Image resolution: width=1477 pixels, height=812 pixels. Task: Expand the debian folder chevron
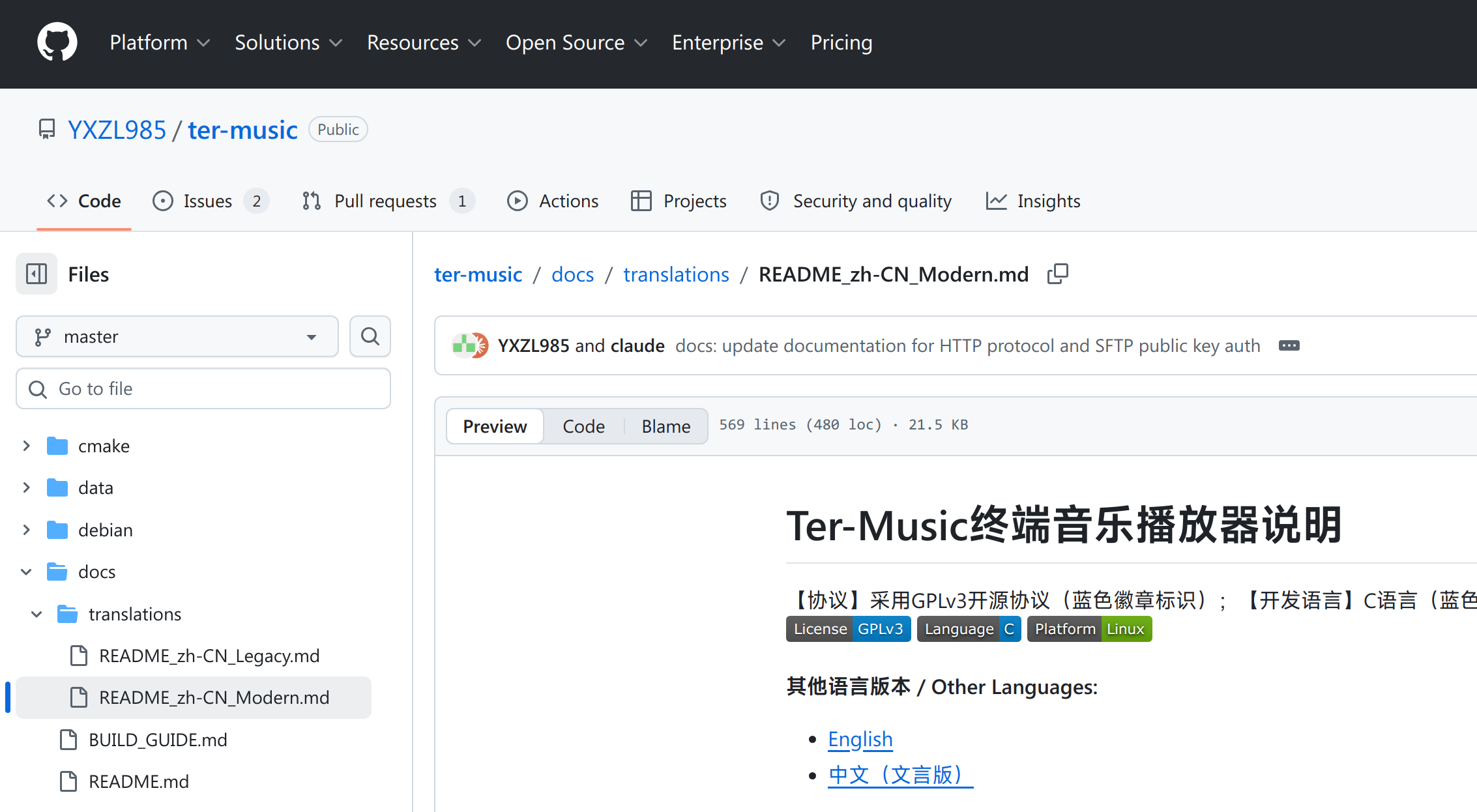(x=26, y=530)
